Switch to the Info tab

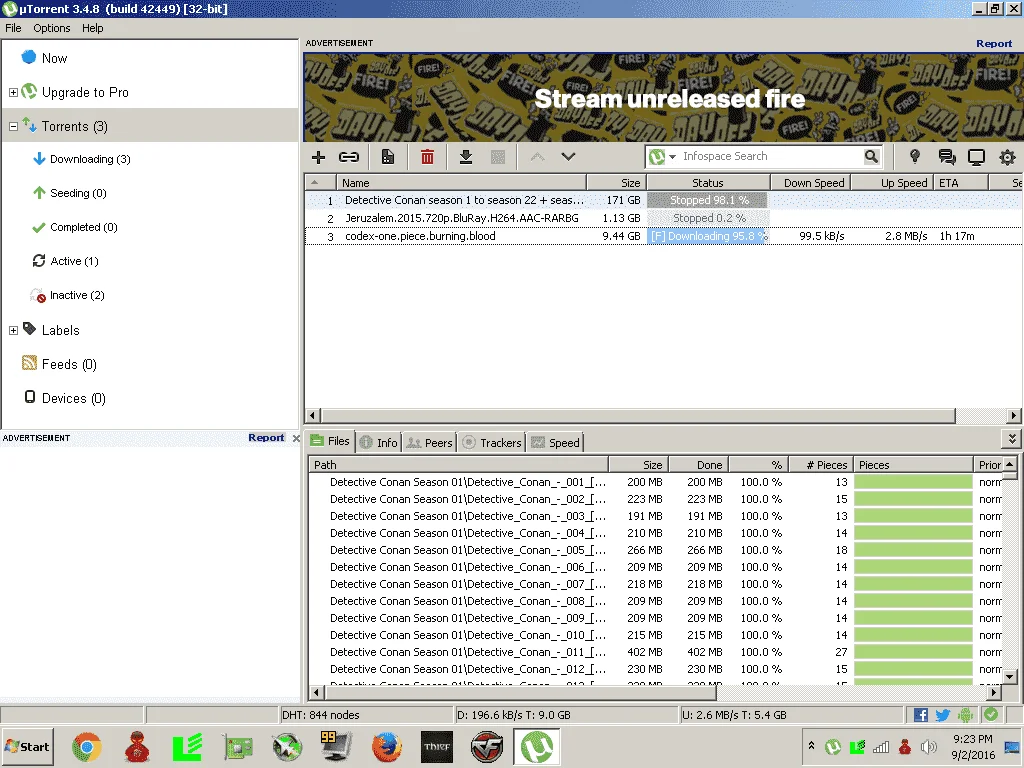click(x=379, y=443)
